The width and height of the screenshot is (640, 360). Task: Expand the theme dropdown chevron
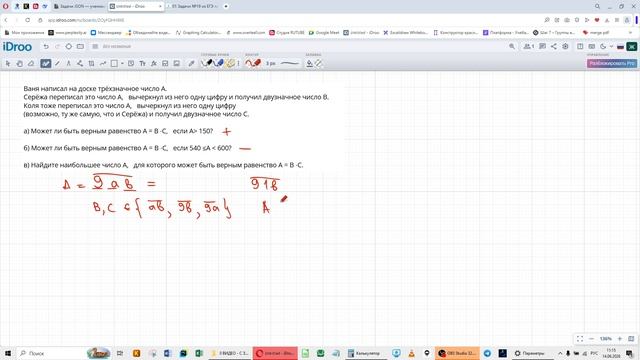pos(611,47)
